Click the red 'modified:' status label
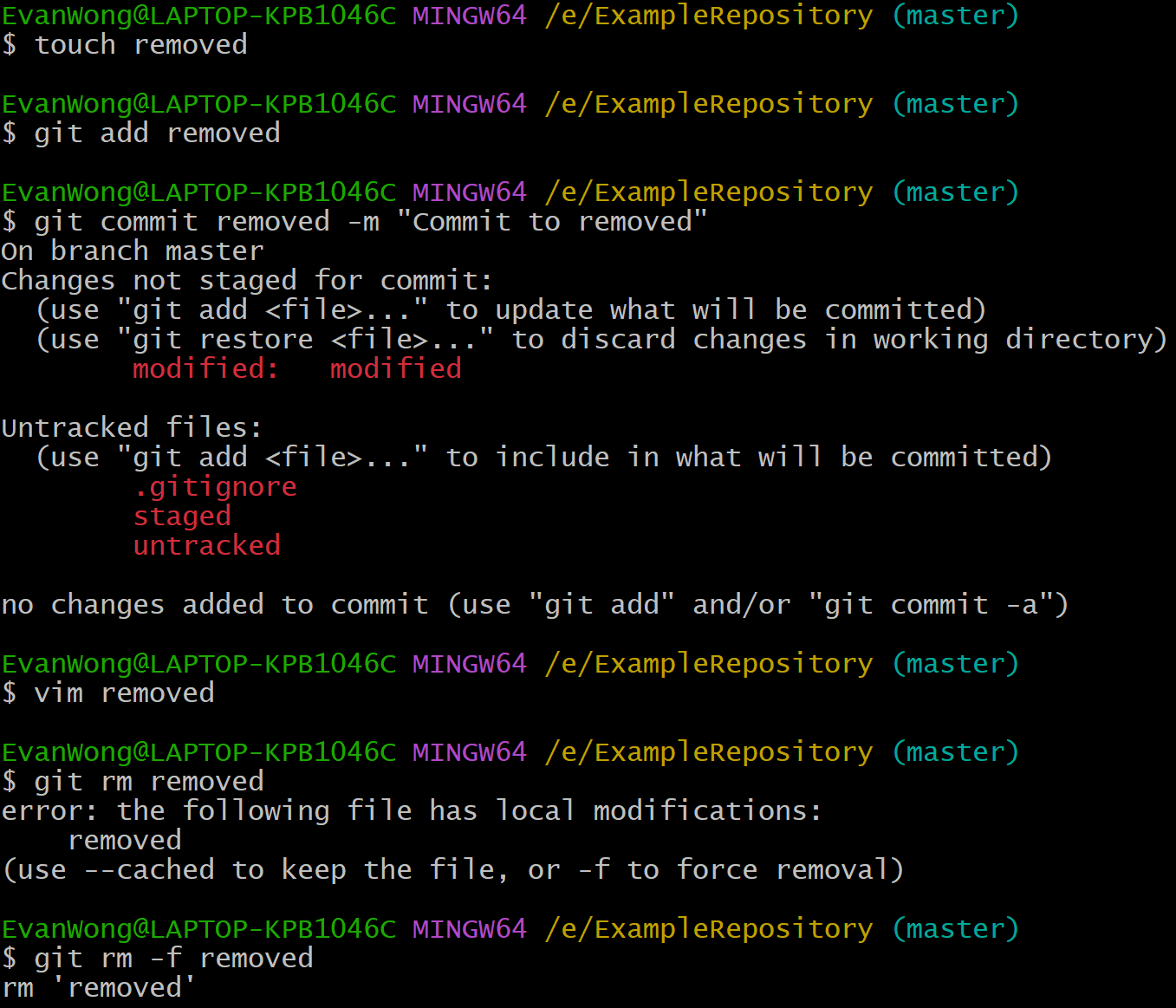This screenshot has width=1176, height=1008. (205, 369)
